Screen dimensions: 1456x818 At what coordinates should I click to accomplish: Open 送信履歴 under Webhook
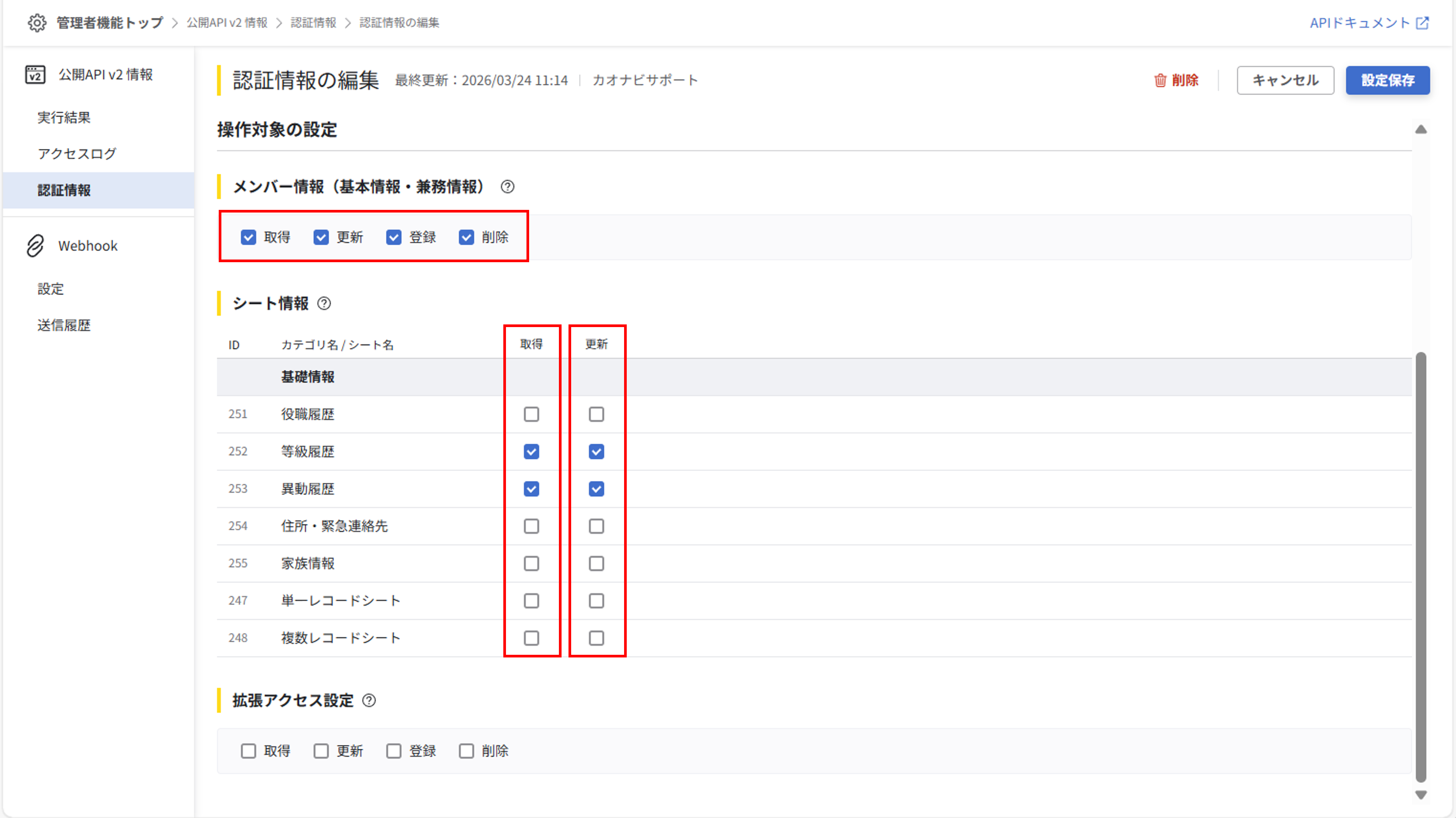pyautogui.click(x=64, y=326)
